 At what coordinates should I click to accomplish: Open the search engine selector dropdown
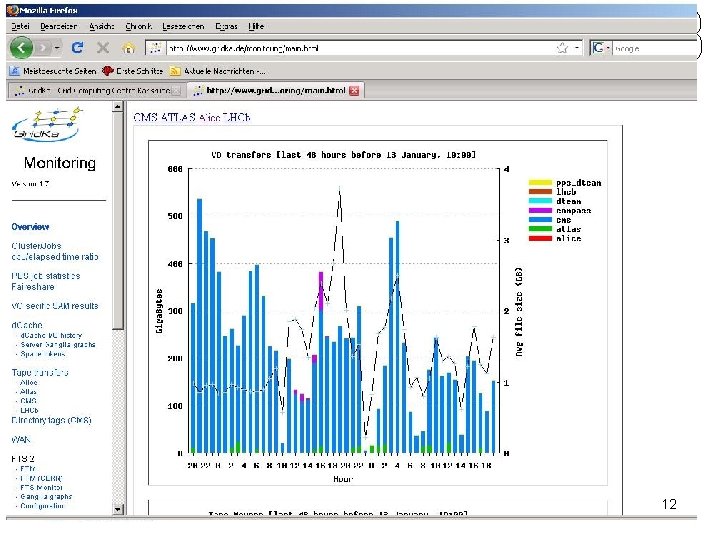608,48
